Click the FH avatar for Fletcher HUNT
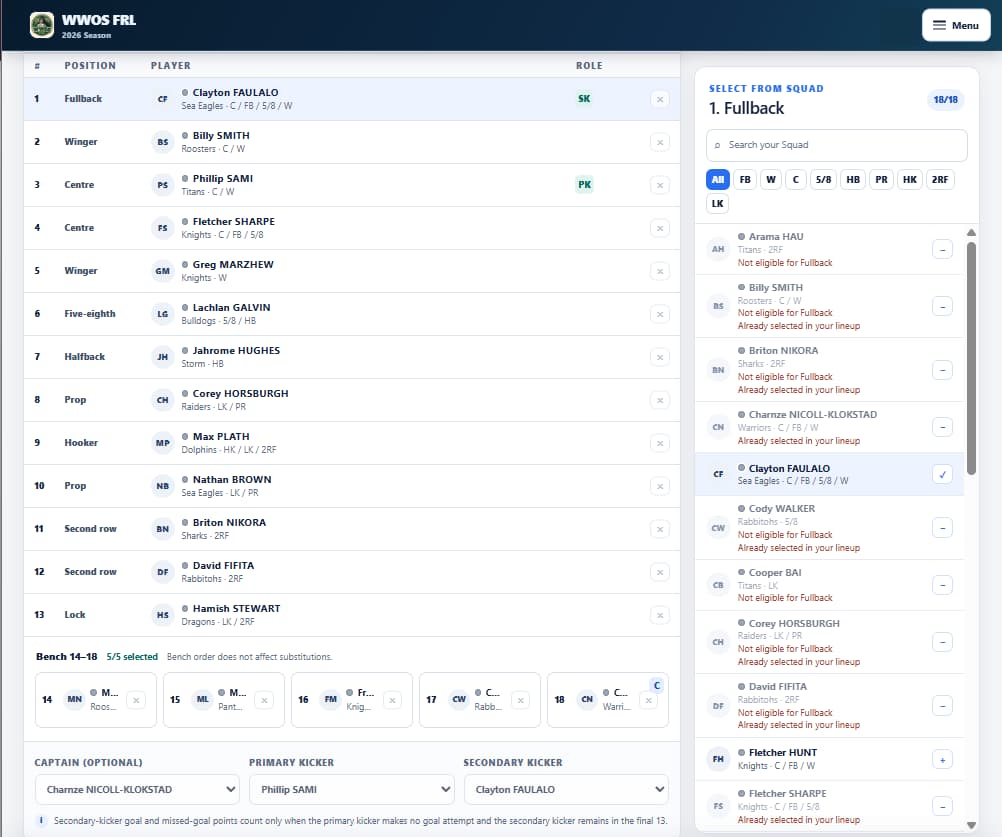Image resolution: width=1002 pixels, height=837 pixels. tap(718, 760)
